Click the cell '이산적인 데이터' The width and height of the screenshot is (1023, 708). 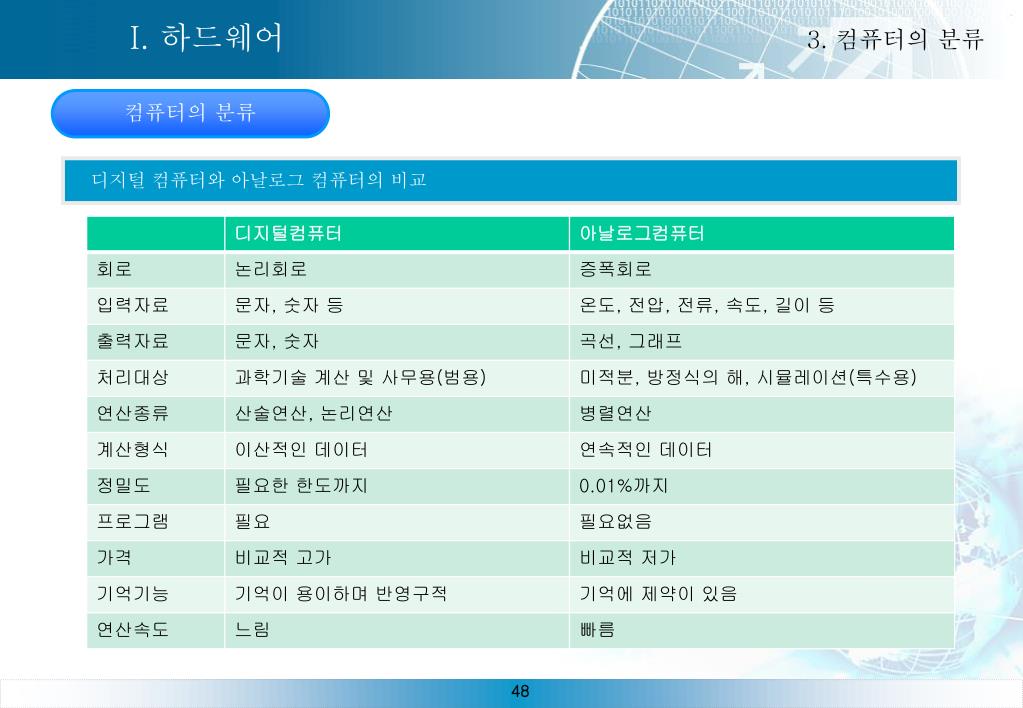(397, 450)
